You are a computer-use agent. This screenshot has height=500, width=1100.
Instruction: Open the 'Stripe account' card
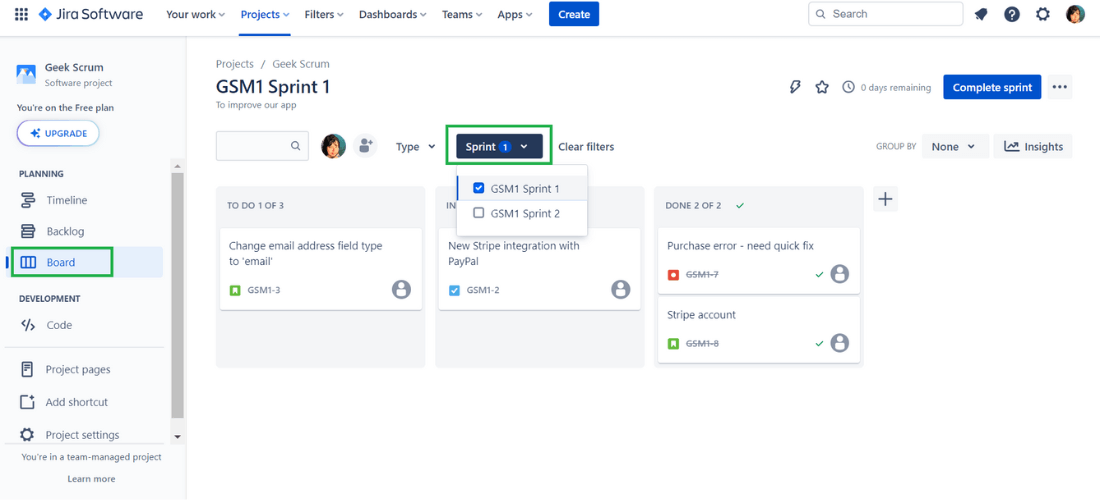click(x=758, y=330)
